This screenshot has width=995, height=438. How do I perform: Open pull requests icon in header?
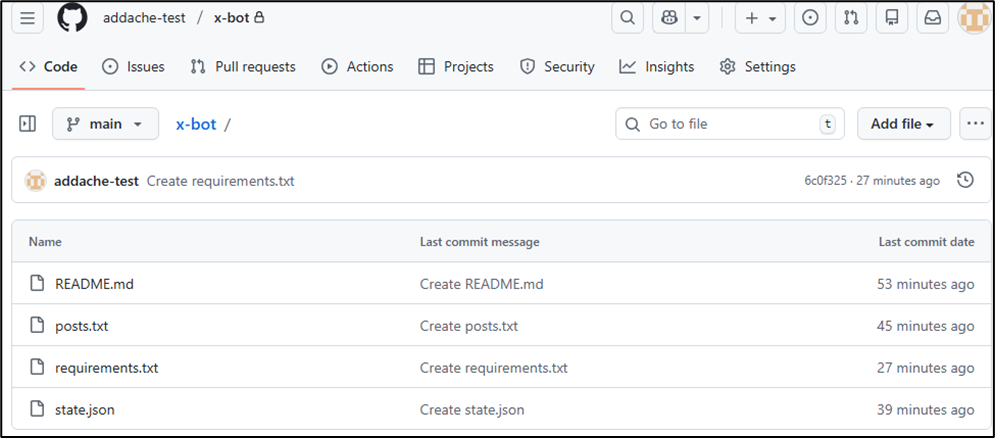tap(850, 18)
